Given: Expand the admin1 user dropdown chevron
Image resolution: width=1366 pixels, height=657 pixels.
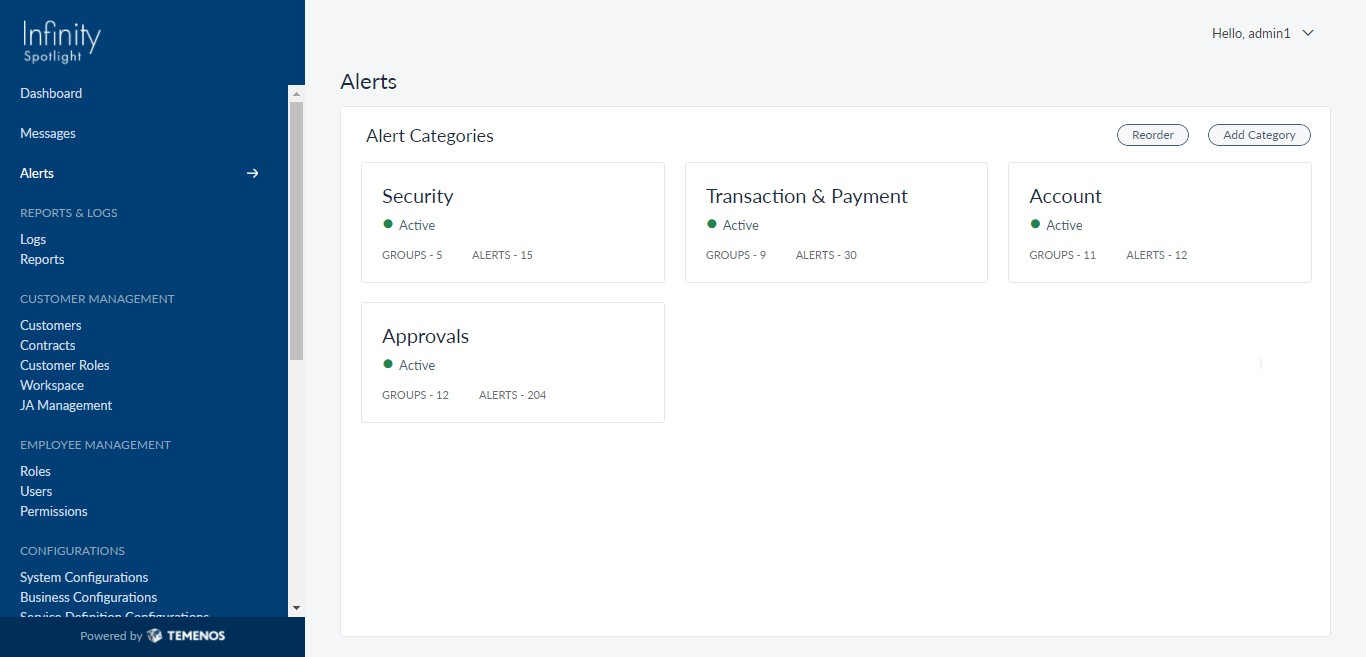Looking at the screenshot, I should pyautogui.click(x=1308, y=33).
